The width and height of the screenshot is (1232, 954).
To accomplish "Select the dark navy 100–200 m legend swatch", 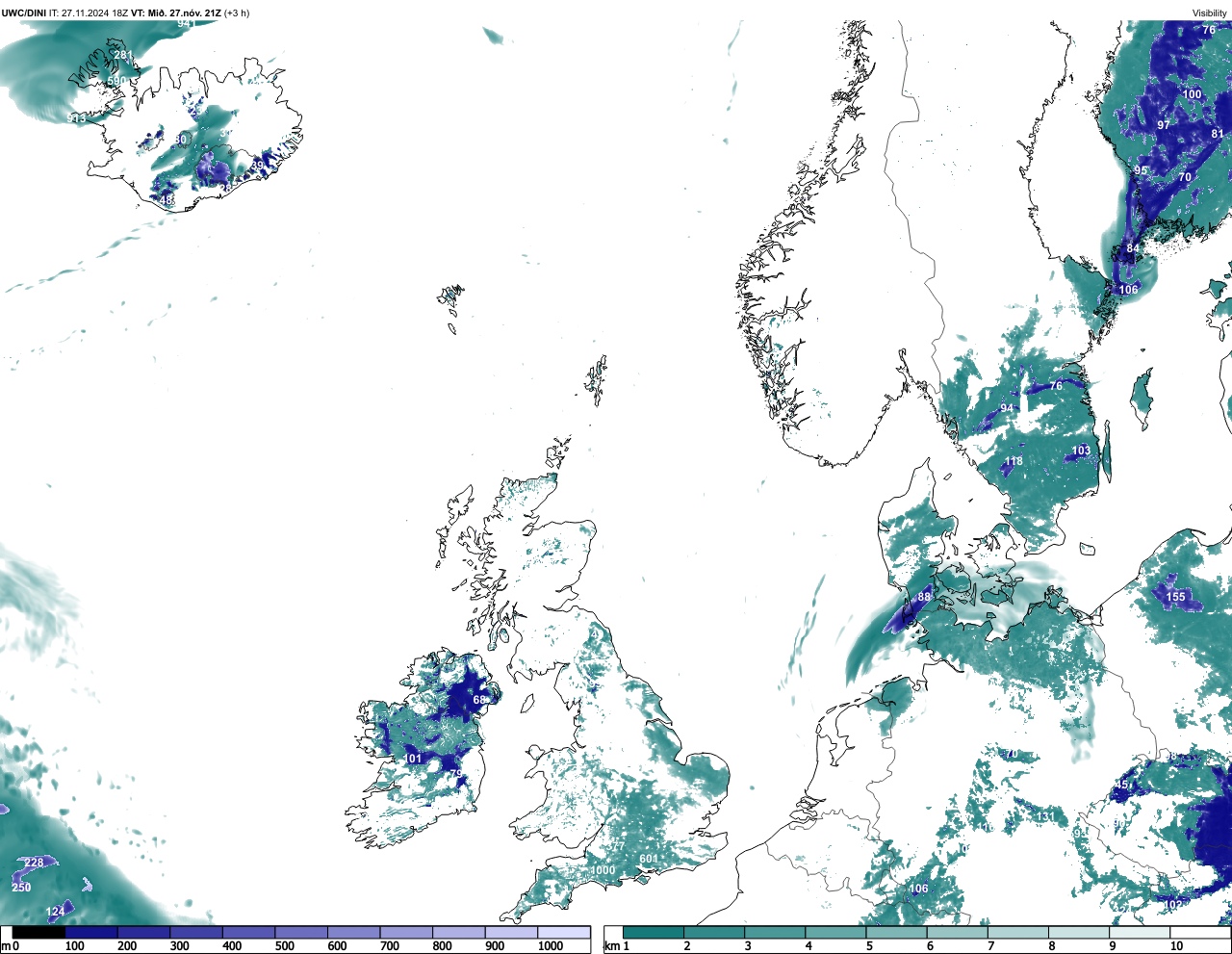I will (91, 933).
